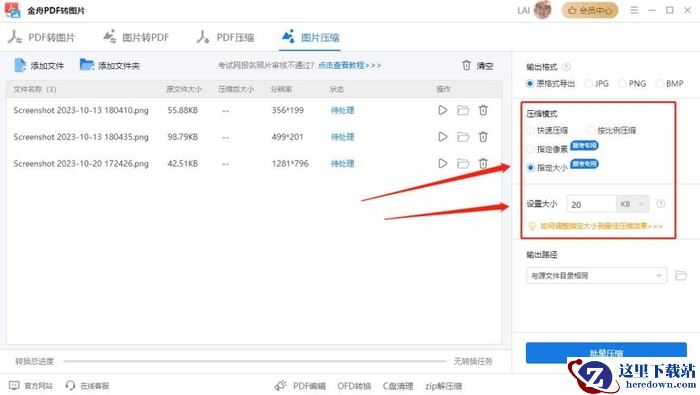Screen dimensions: 700x395
Task: Click the 添加文件夹 button
Action: [110, 66]
